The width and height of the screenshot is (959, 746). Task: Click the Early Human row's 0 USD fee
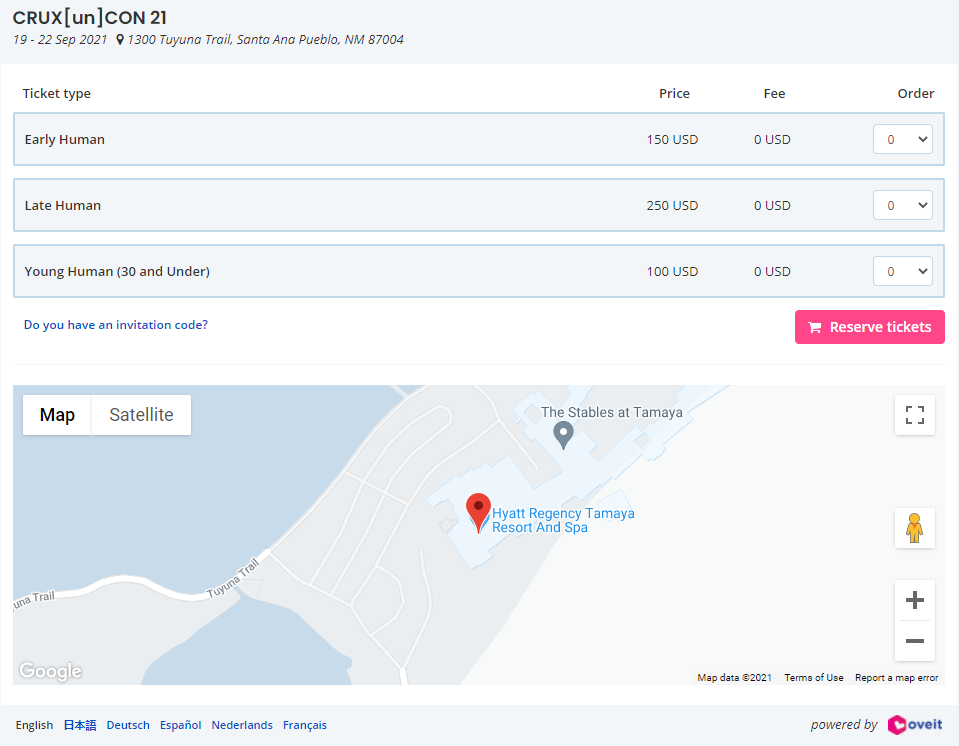click(x=772, y=139)
